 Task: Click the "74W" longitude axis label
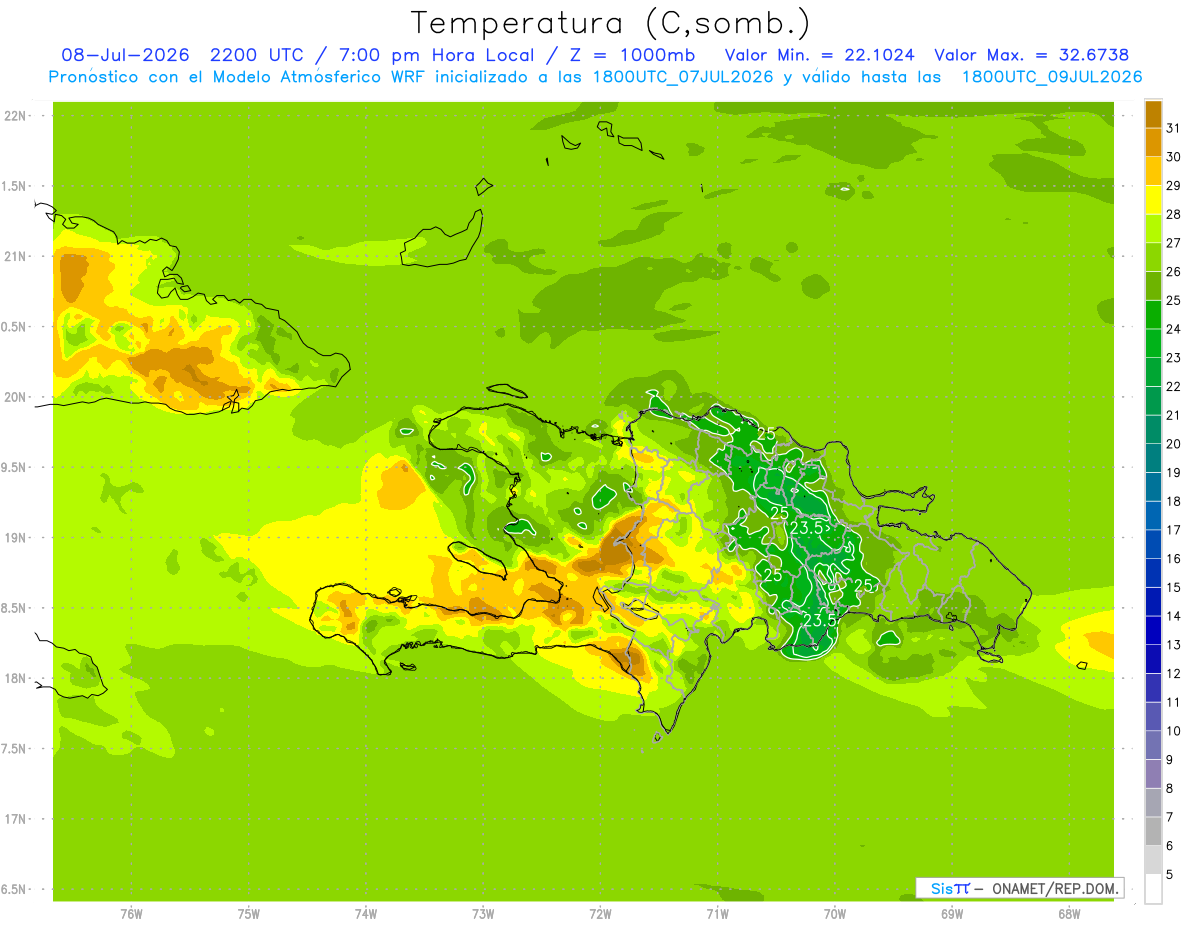tap(366, 914)
